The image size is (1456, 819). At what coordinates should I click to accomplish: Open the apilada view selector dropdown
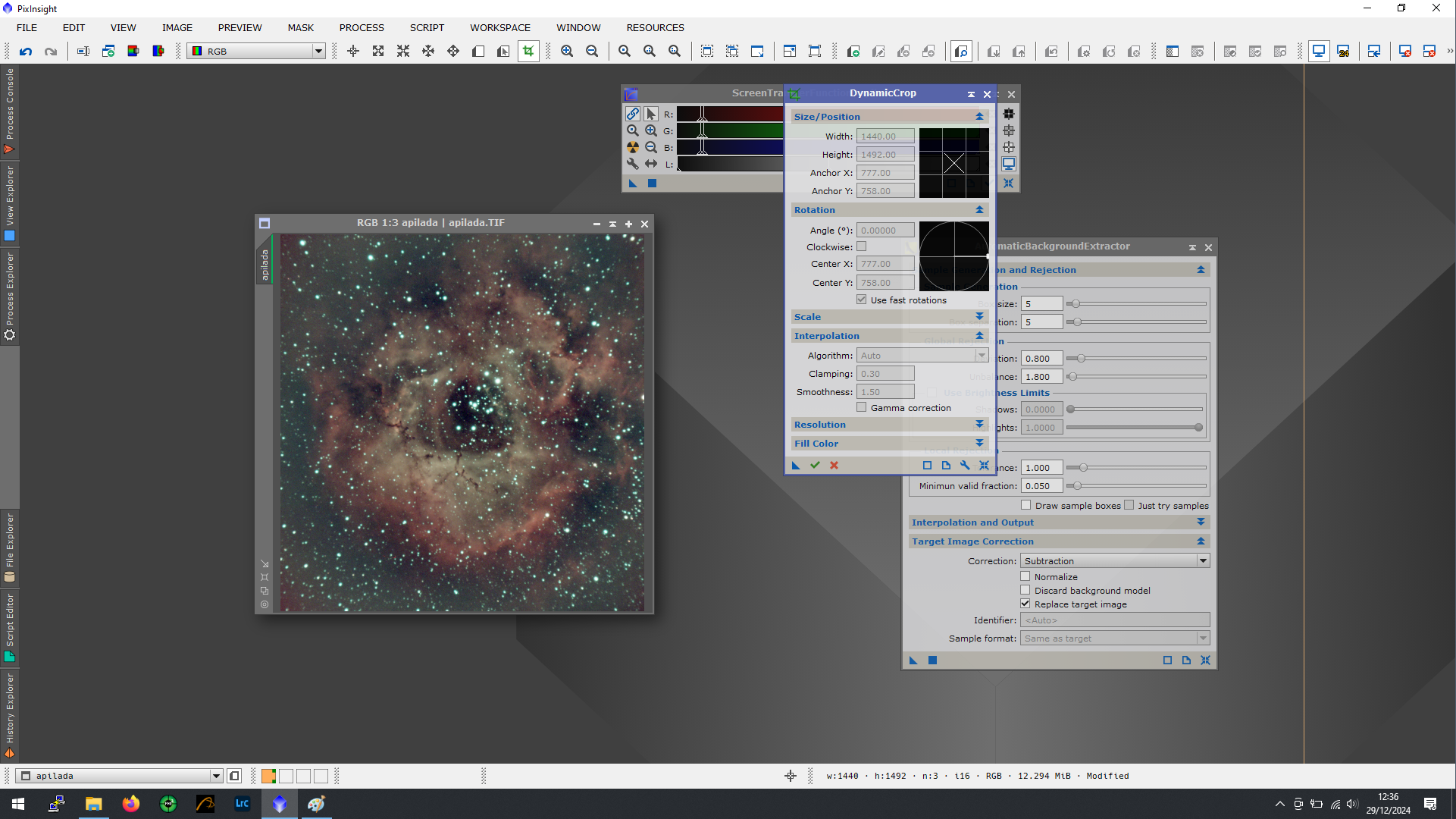coord(121,776)
